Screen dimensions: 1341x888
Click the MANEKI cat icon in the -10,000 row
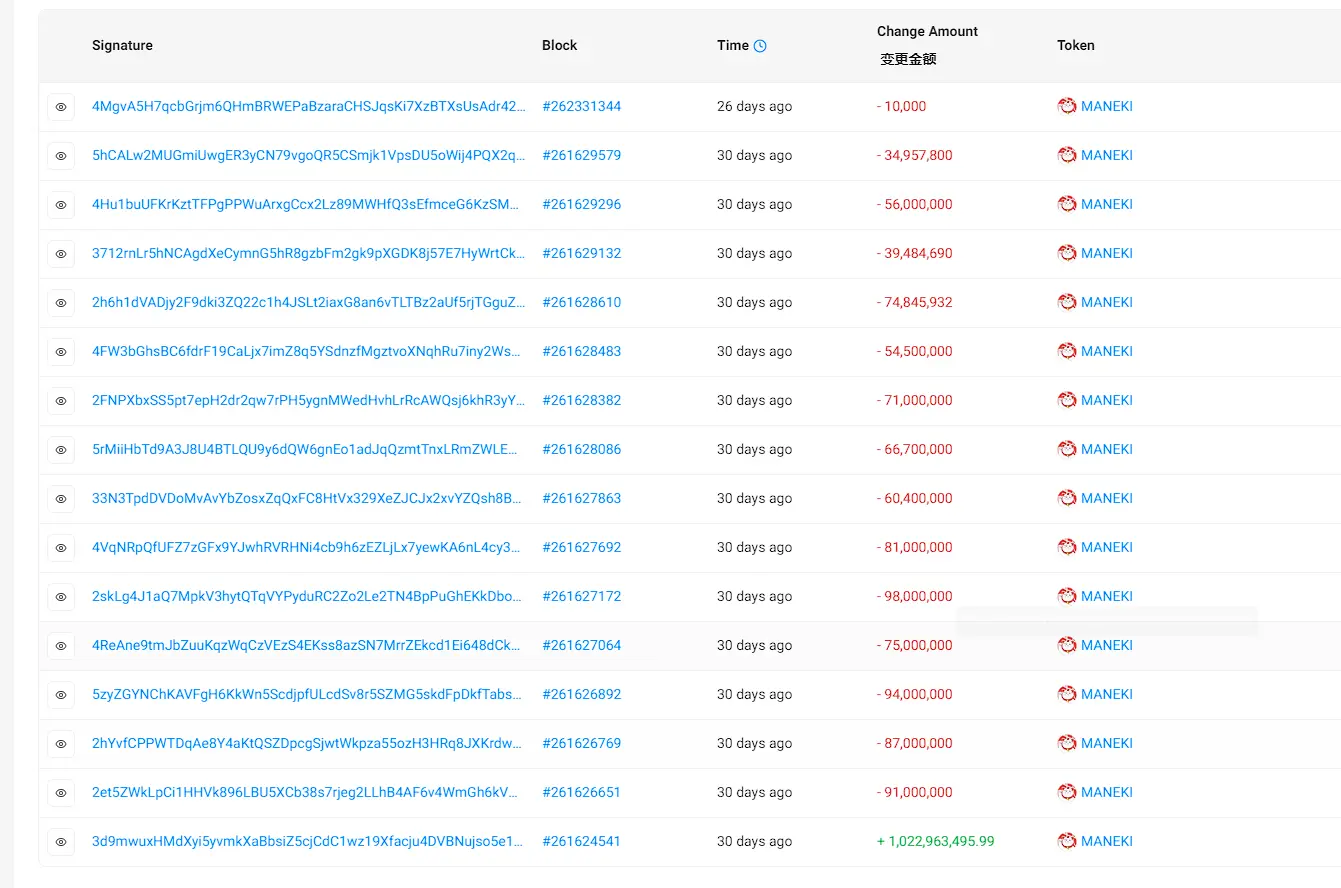[1067, 106]
